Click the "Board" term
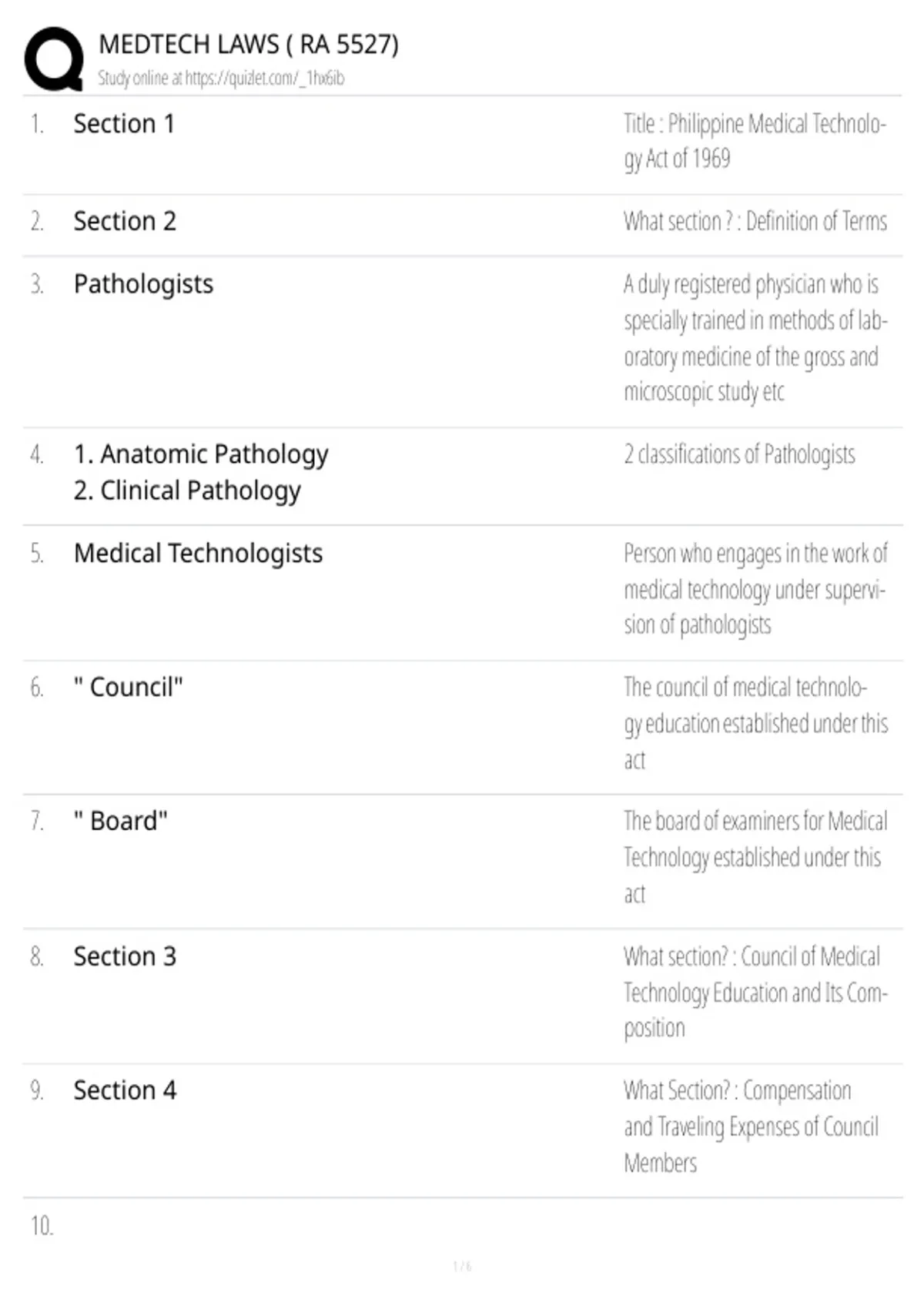This screenshot has height=1309, width=924. click(x=121, y=821)
